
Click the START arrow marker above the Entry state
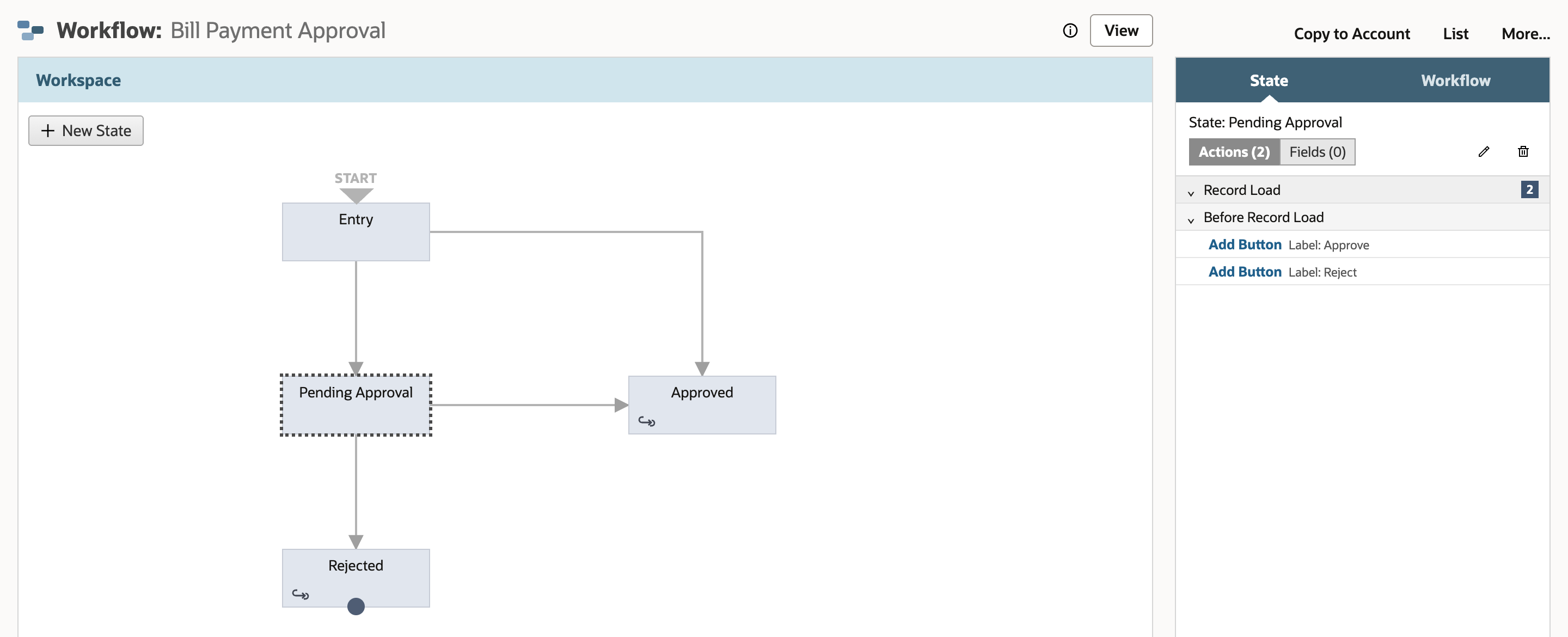(356, 195)
